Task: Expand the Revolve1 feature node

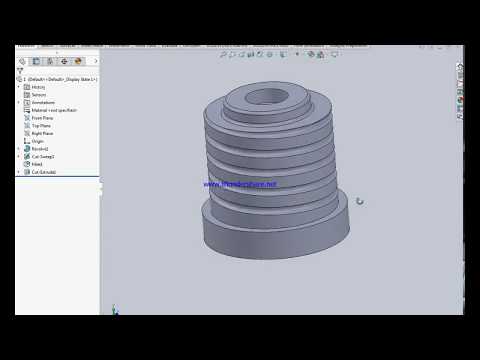Action: 19,149
